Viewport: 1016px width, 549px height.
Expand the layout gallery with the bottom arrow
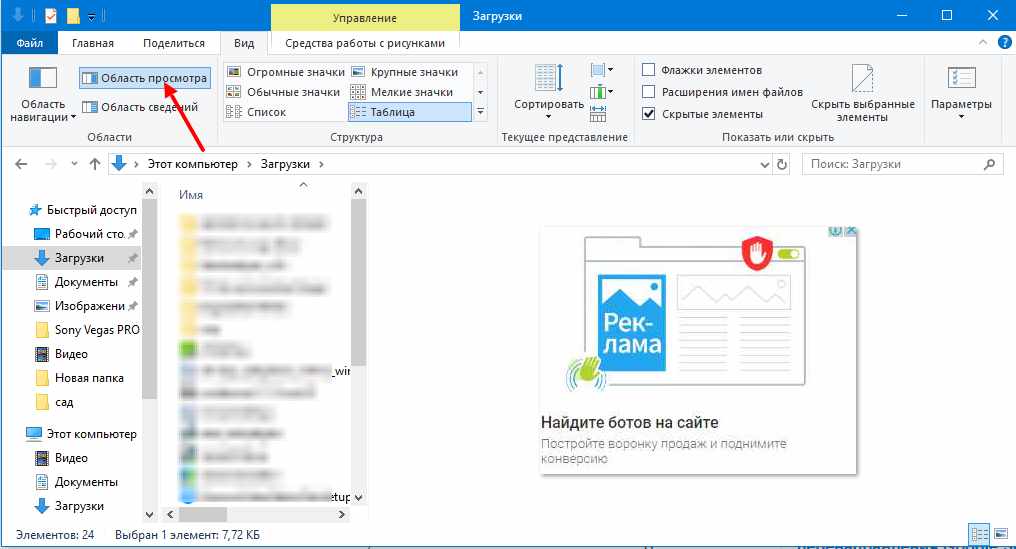coord(480,112)
